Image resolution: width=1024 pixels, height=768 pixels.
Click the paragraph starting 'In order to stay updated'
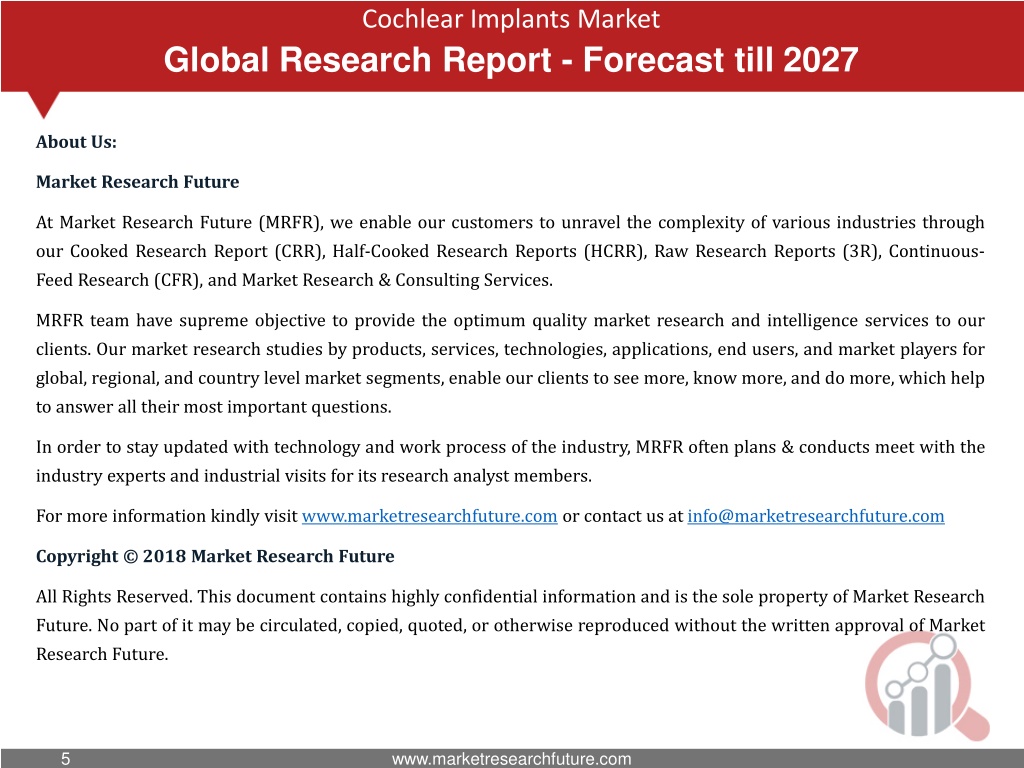pyautogui.click(x=510, y=461)
